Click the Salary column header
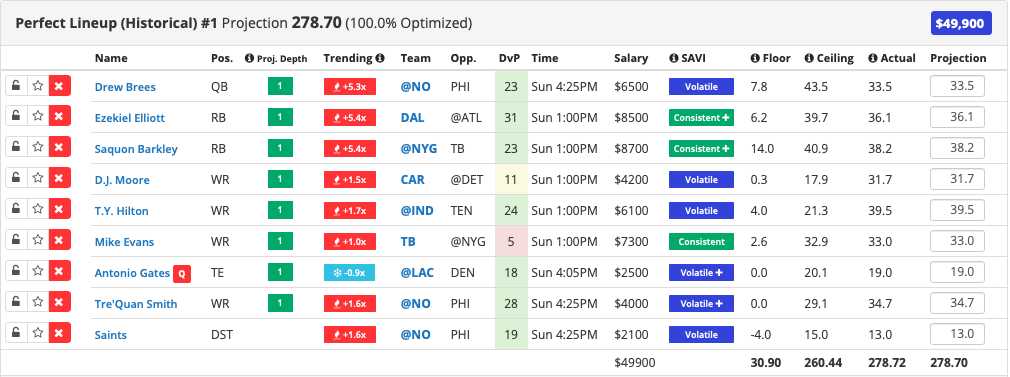 [631, 58]
